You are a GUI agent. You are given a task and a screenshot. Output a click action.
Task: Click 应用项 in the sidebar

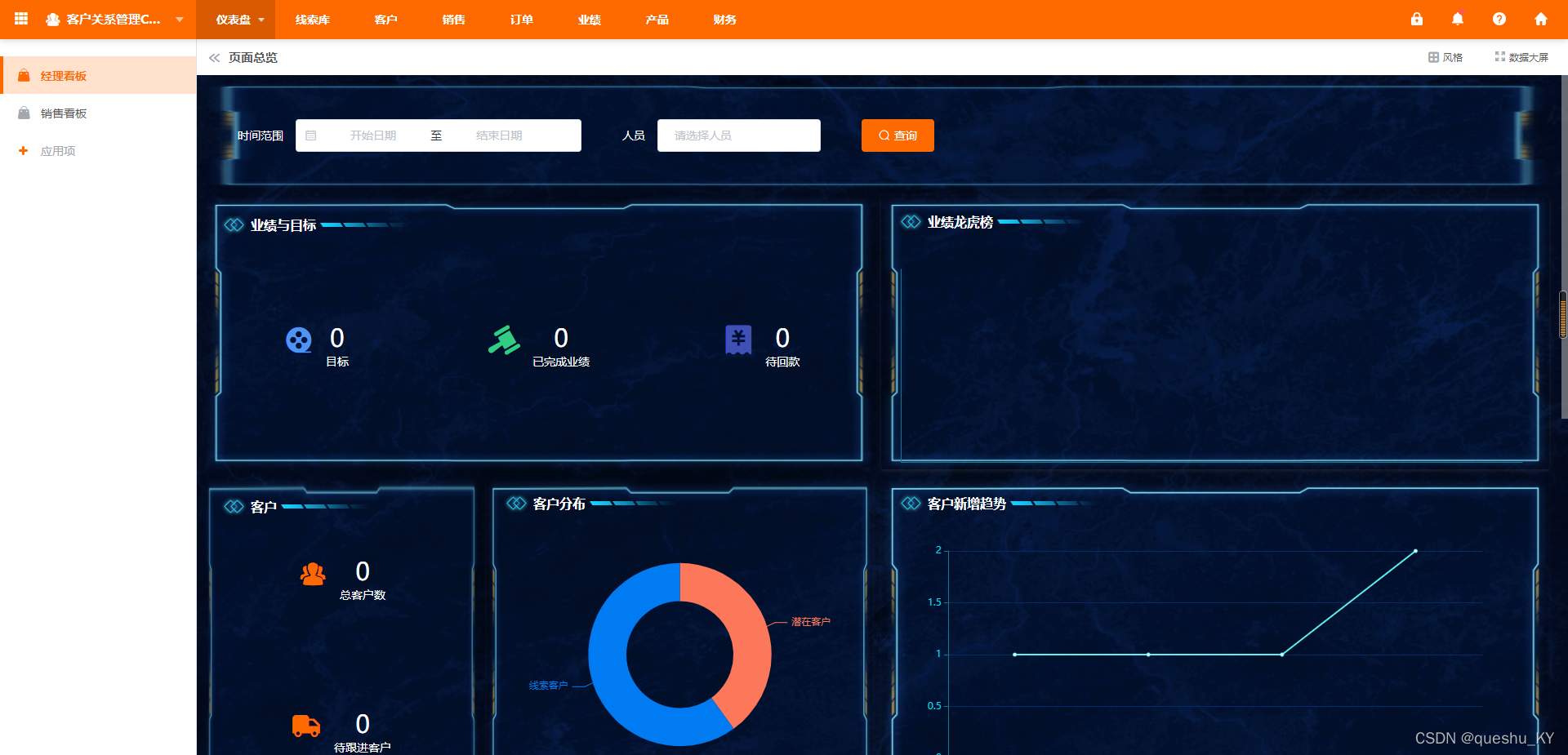coord(98,150)
